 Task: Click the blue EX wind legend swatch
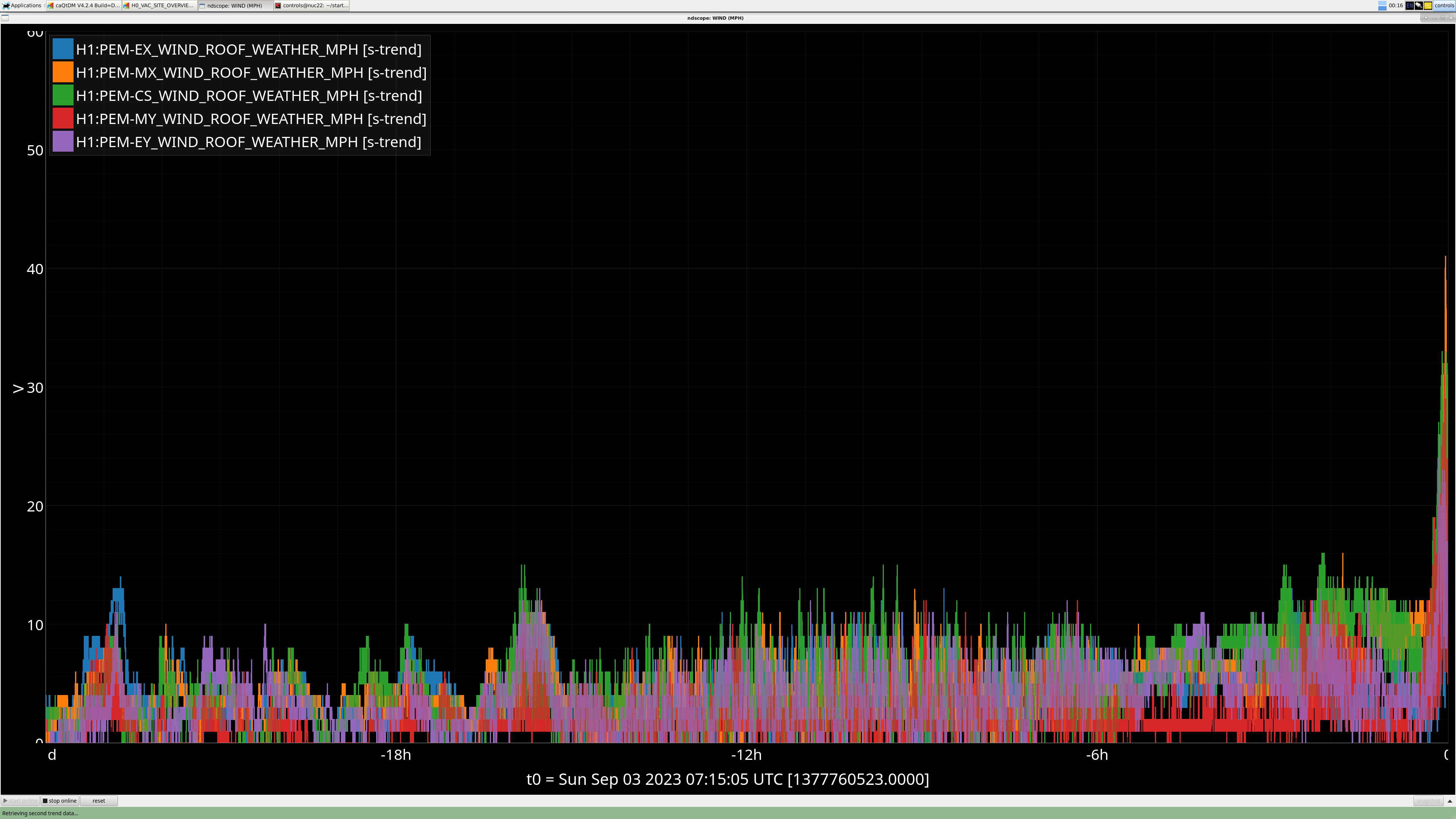(63, 49)
